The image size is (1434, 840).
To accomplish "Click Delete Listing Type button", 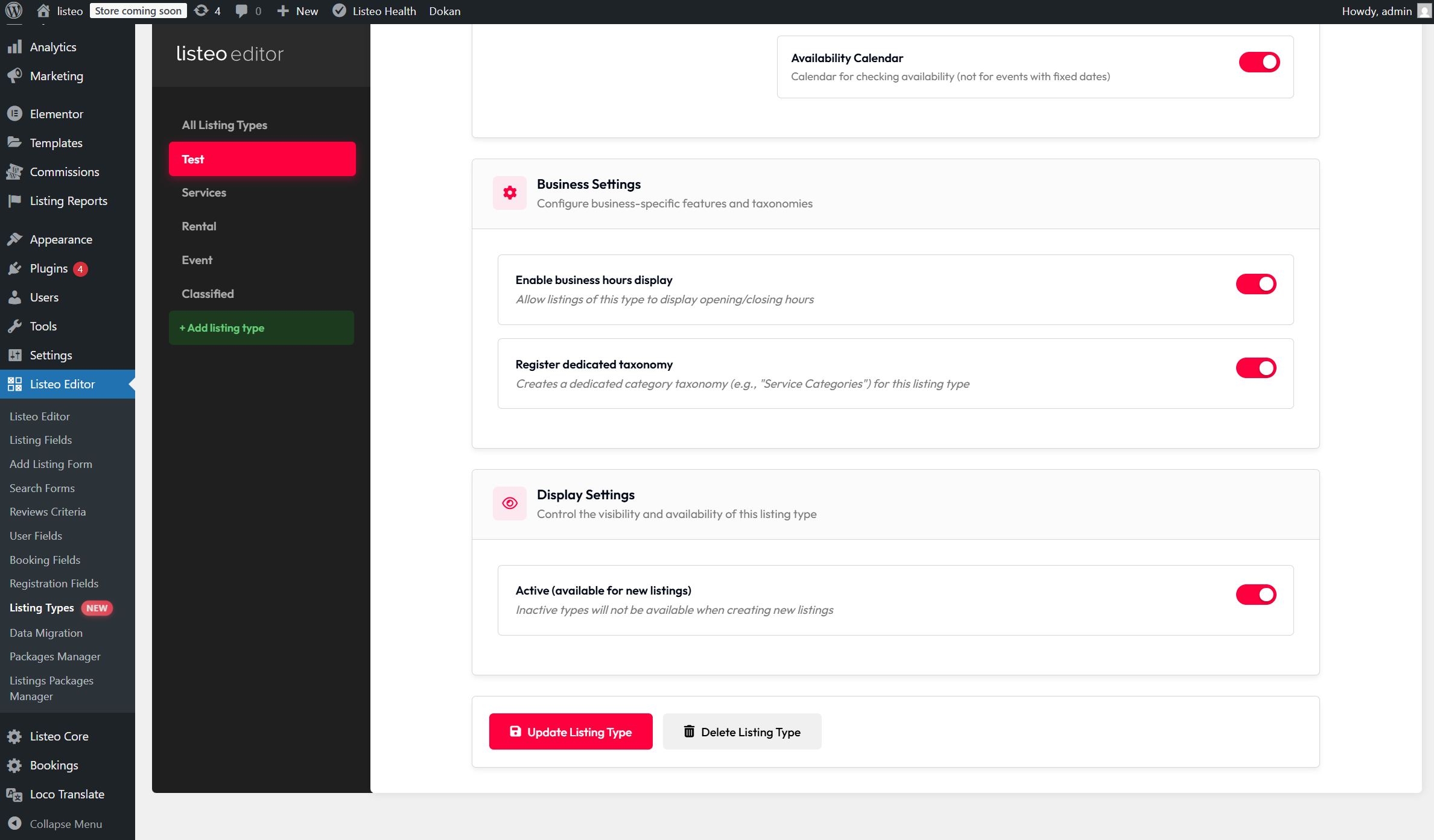I will pos(741,731).
